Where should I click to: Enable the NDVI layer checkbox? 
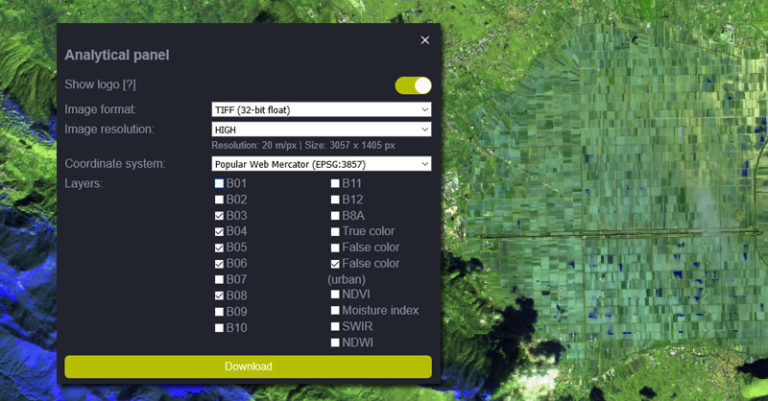pyautogui.click(x=335, y=294)
